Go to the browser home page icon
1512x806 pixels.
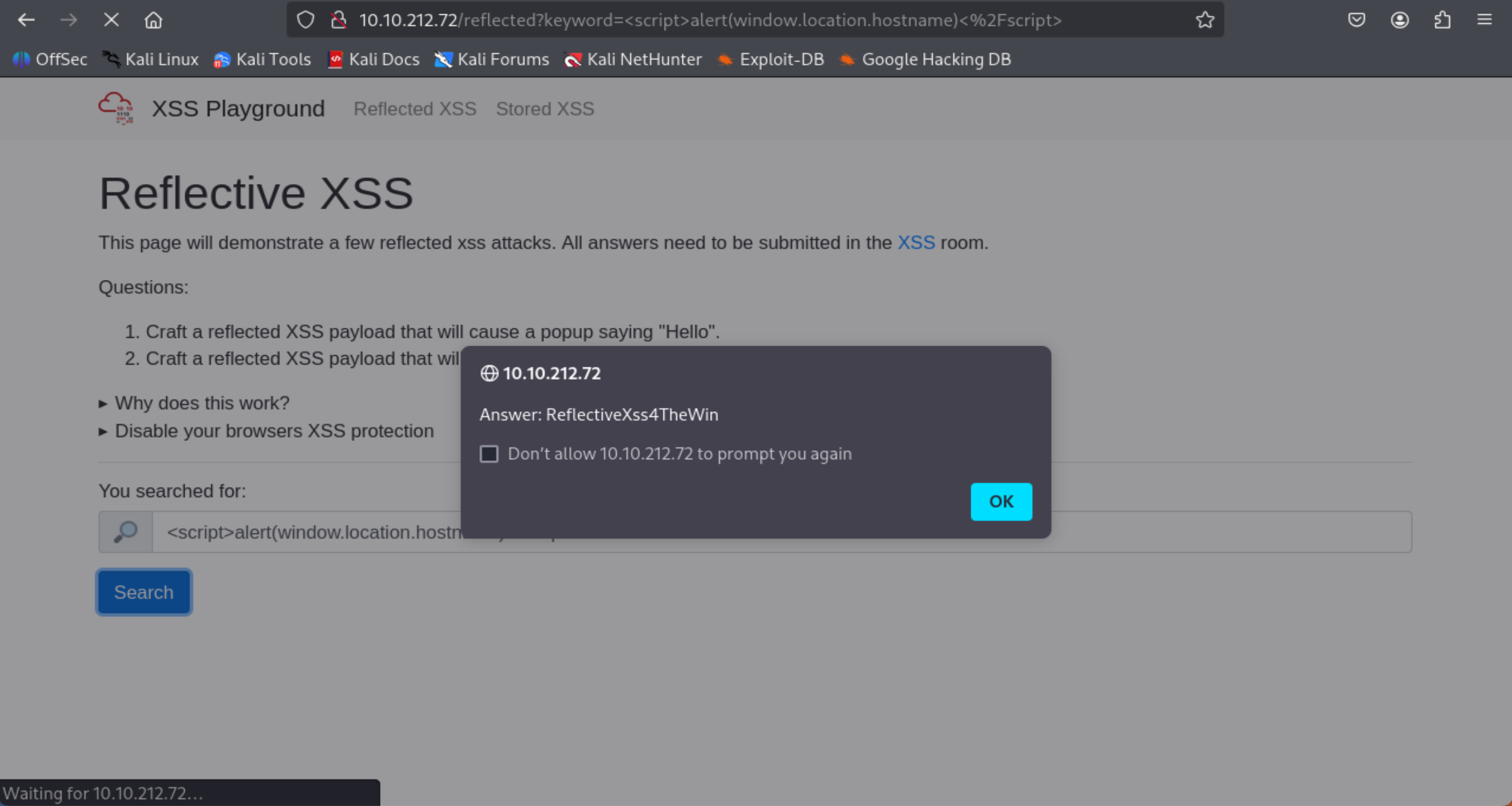(x=153, y=20)
